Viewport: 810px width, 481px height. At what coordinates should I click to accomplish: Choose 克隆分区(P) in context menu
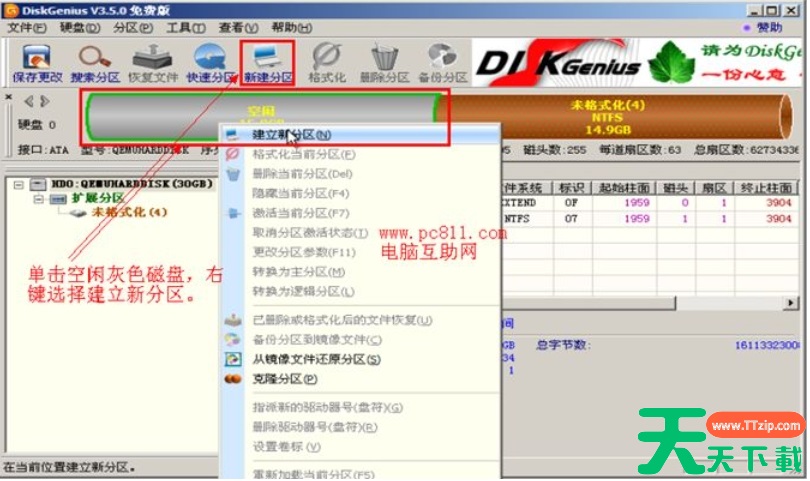(360, 379)
